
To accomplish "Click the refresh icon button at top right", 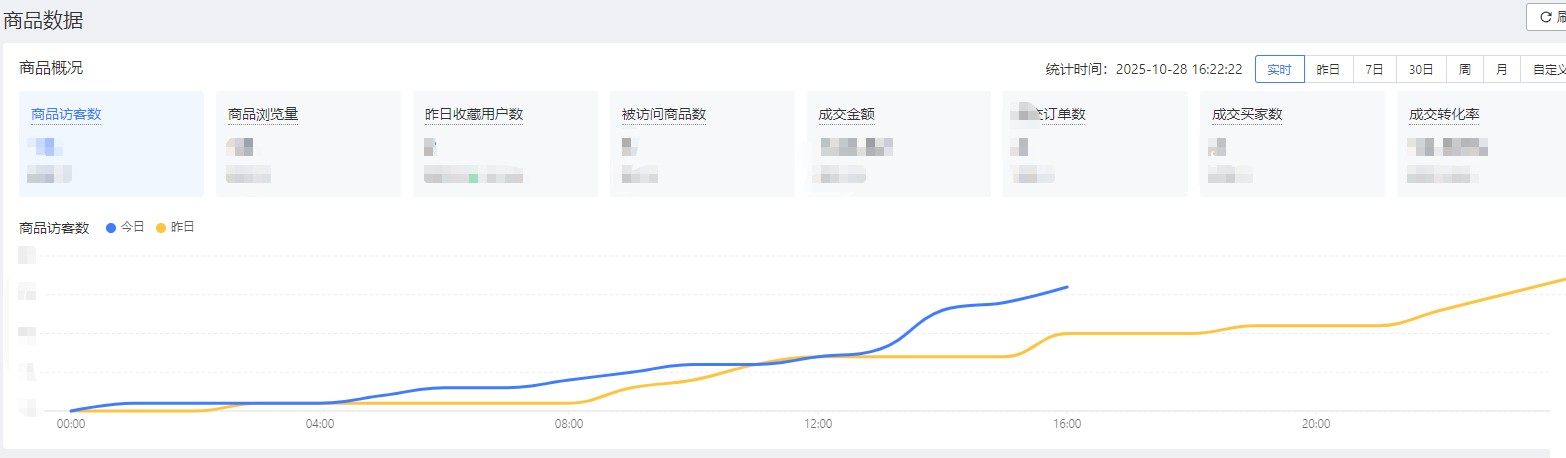I will [1546, 17].
